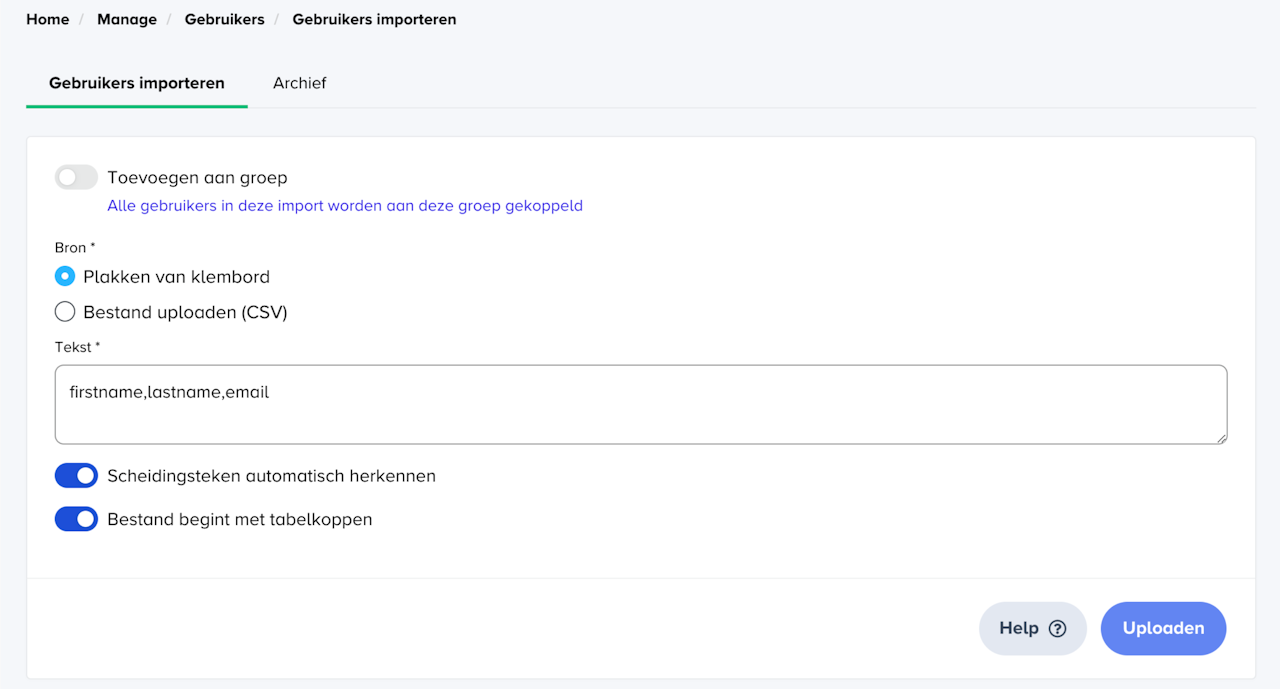Click the Help button

tap(1032, 629)
